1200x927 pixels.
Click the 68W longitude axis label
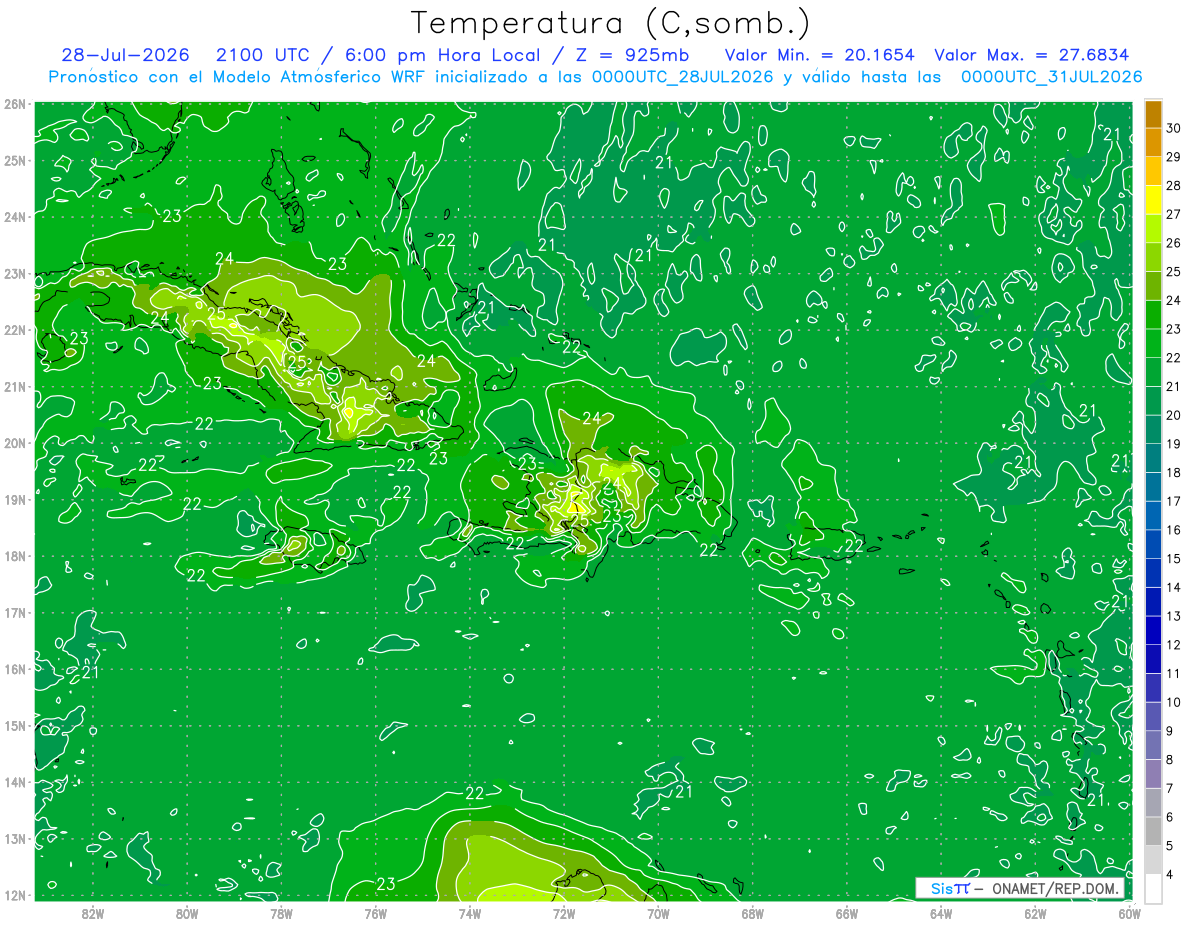752,912
